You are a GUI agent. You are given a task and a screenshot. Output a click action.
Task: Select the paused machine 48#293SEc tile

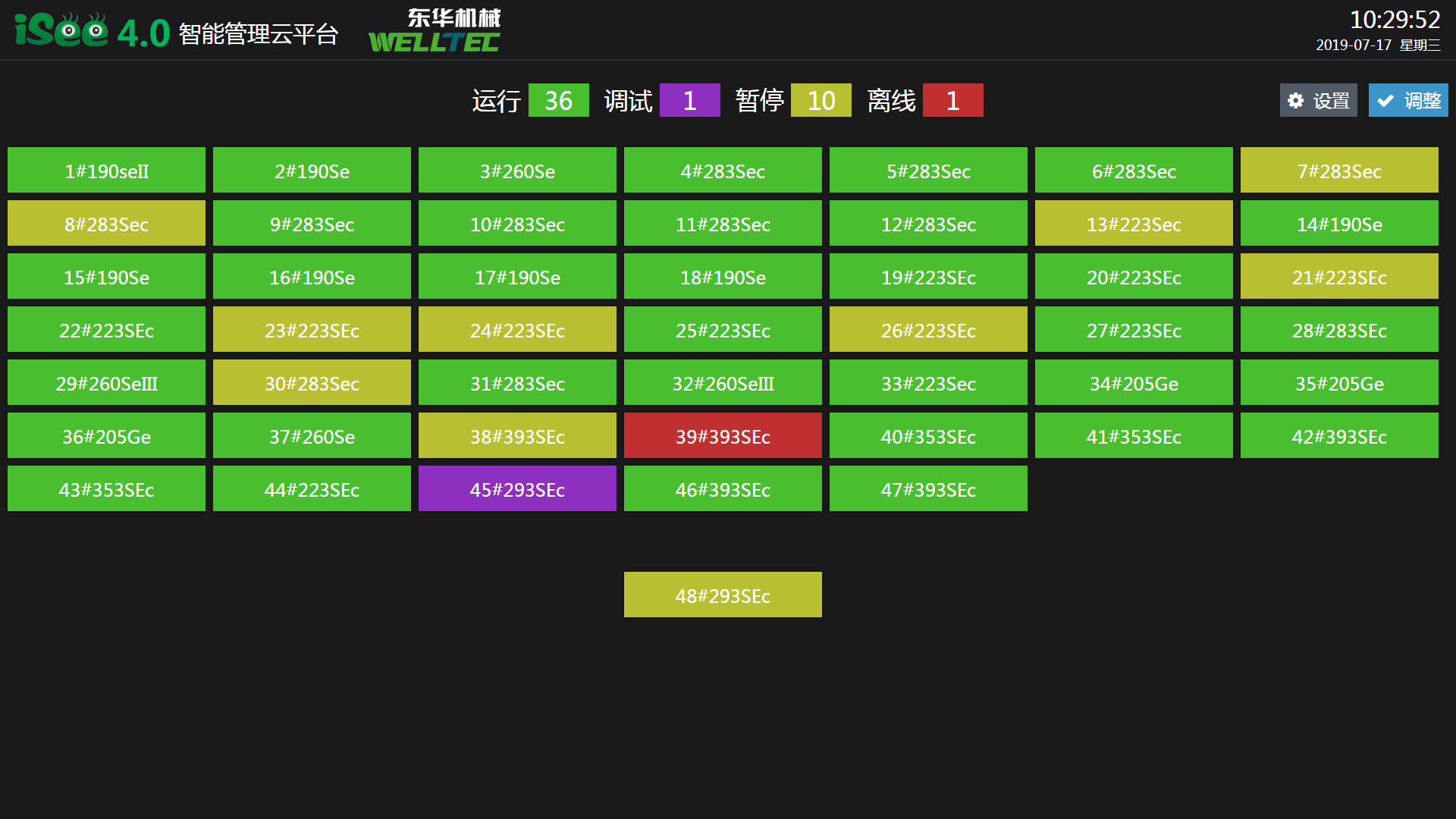(723, 595)
